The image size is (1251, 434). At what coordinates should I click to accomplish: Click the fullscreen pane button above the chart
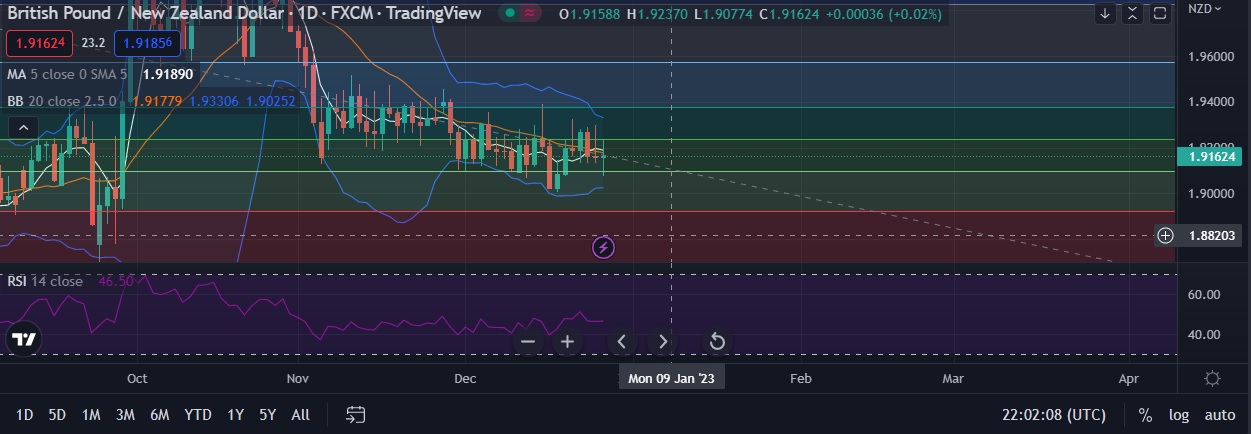click(1160, 14)
